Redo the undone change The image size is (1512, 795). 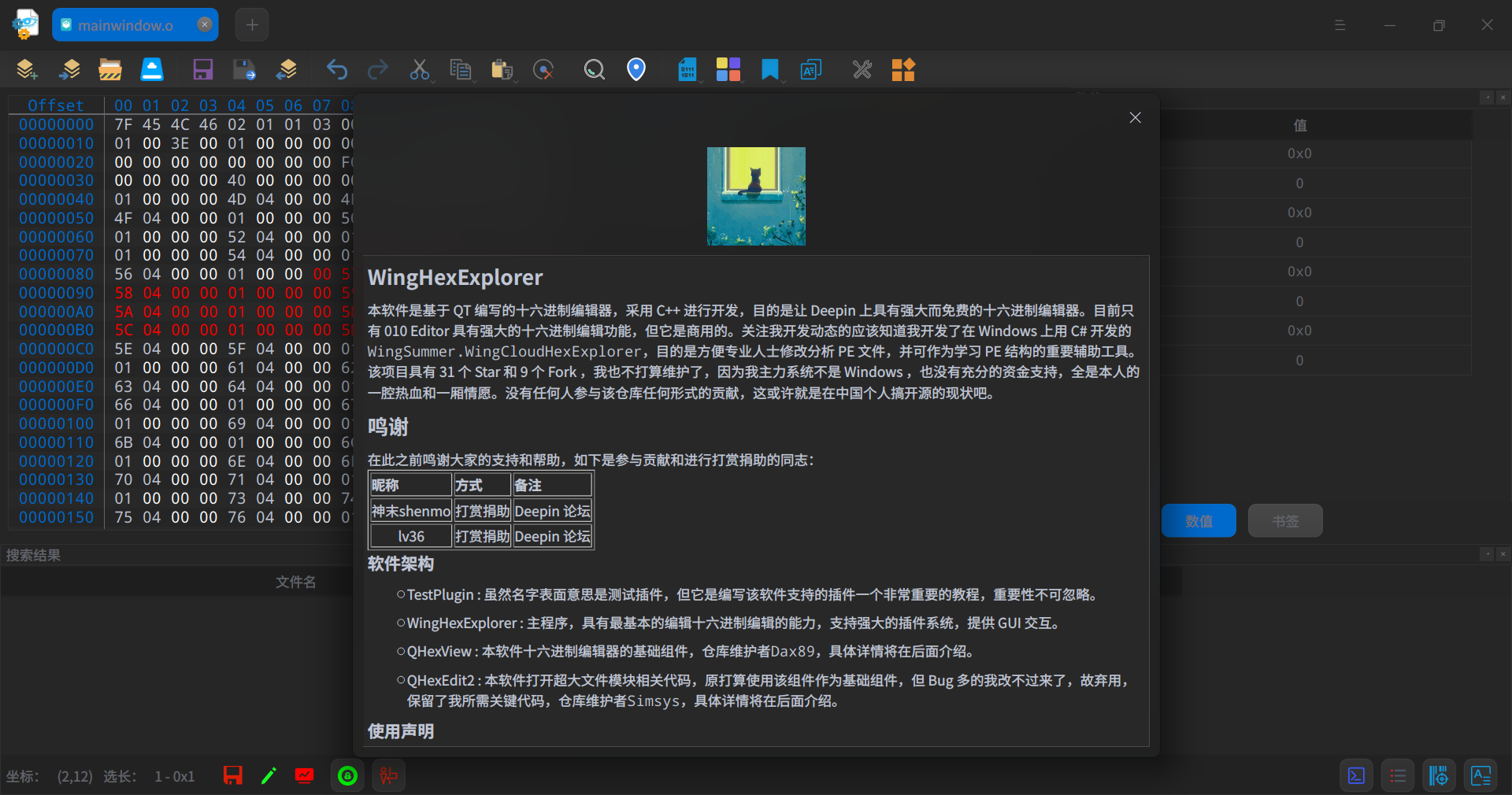pos(378,69)
